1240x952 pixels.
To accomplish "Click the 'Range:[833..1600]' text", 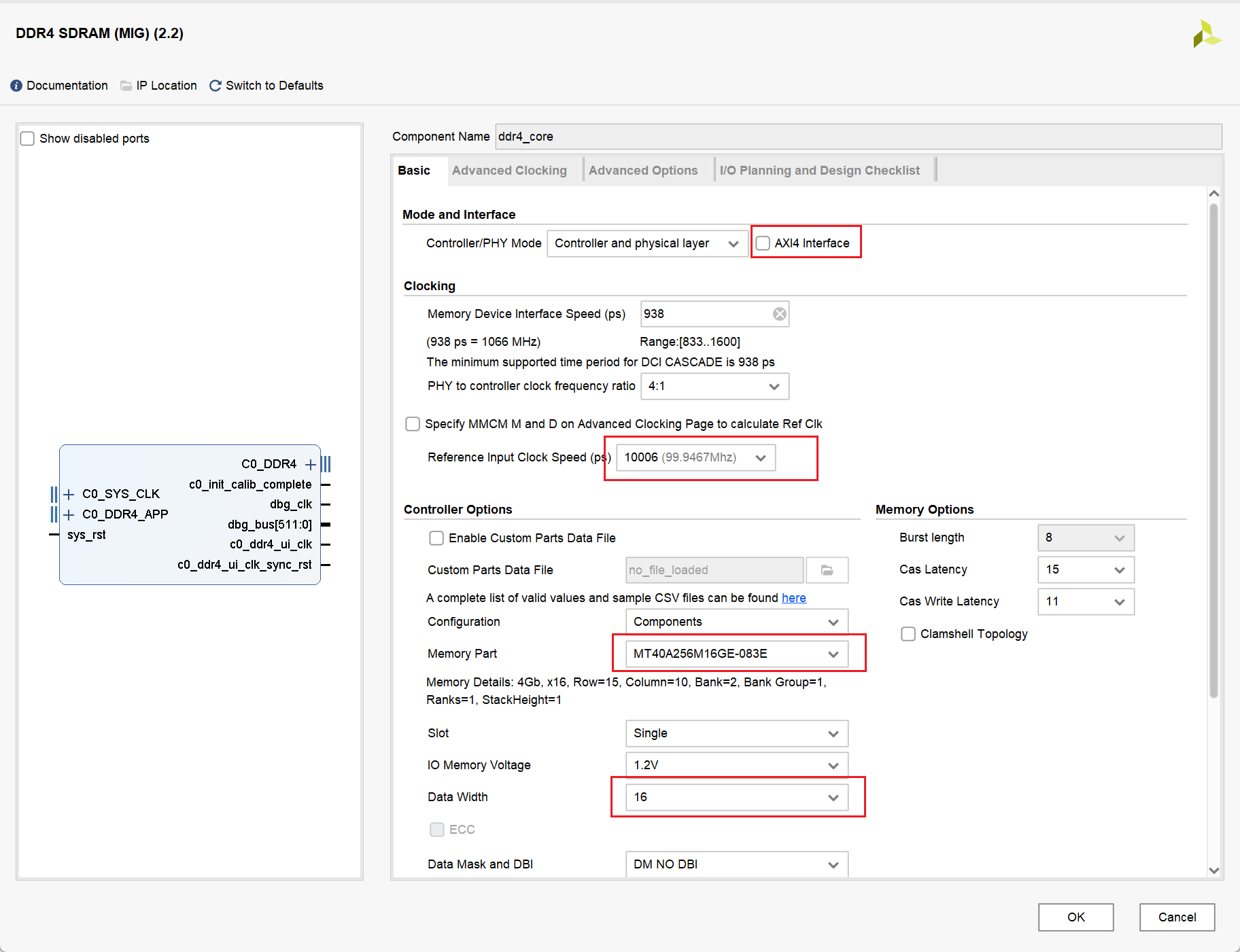I will click(x=690, y=342).
